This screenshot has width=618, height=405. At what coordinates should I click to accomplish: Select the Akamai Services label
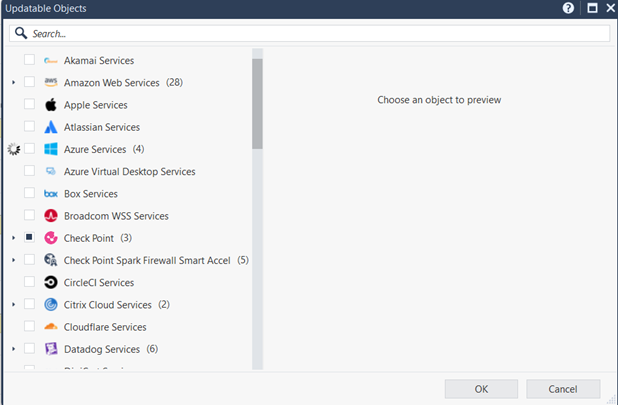point(99,60)
